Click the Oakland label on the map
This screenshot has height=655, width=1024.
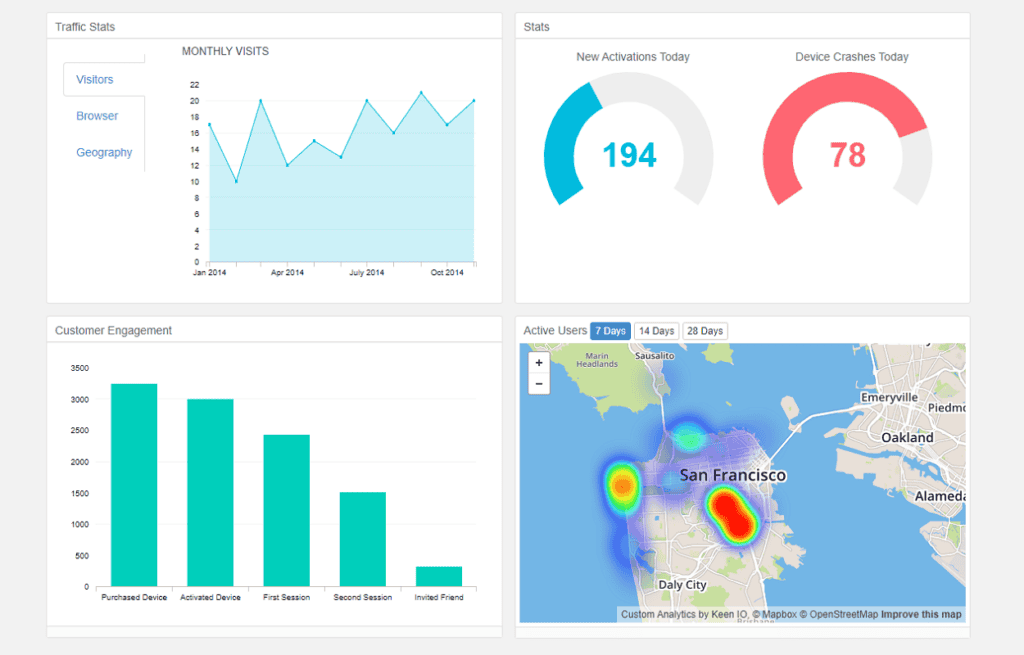pyautogui.click(x=907, y=438)
